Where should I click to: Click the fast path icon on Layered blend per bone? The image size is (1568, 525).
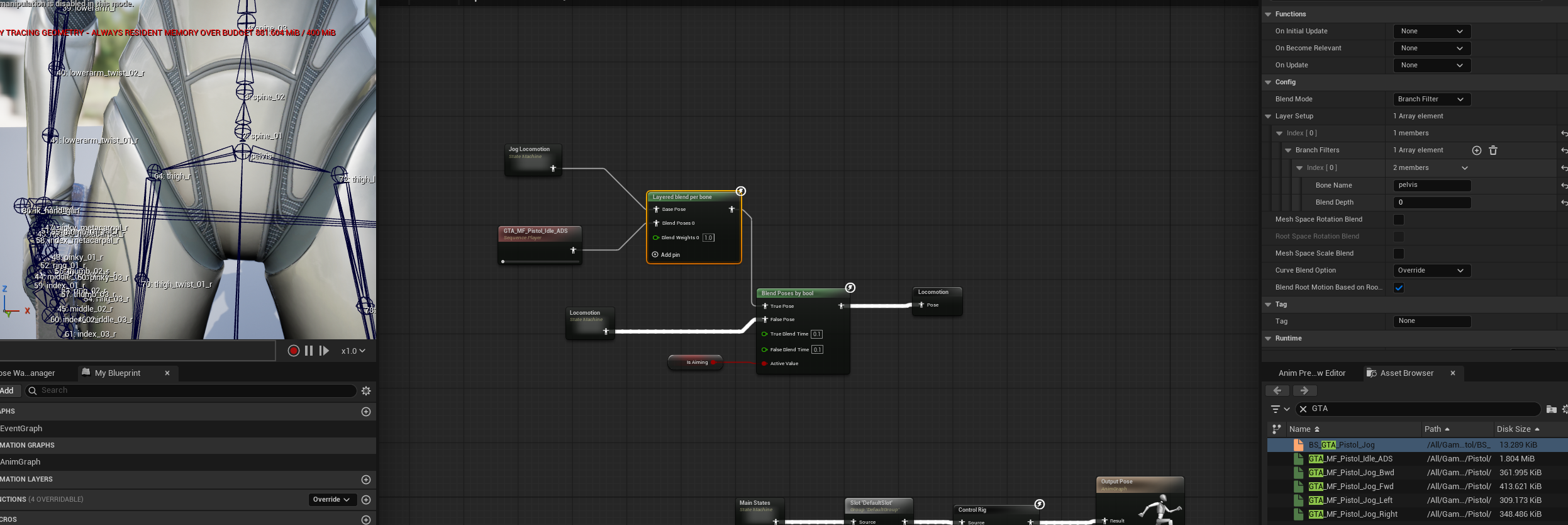[x=741, y=191]
